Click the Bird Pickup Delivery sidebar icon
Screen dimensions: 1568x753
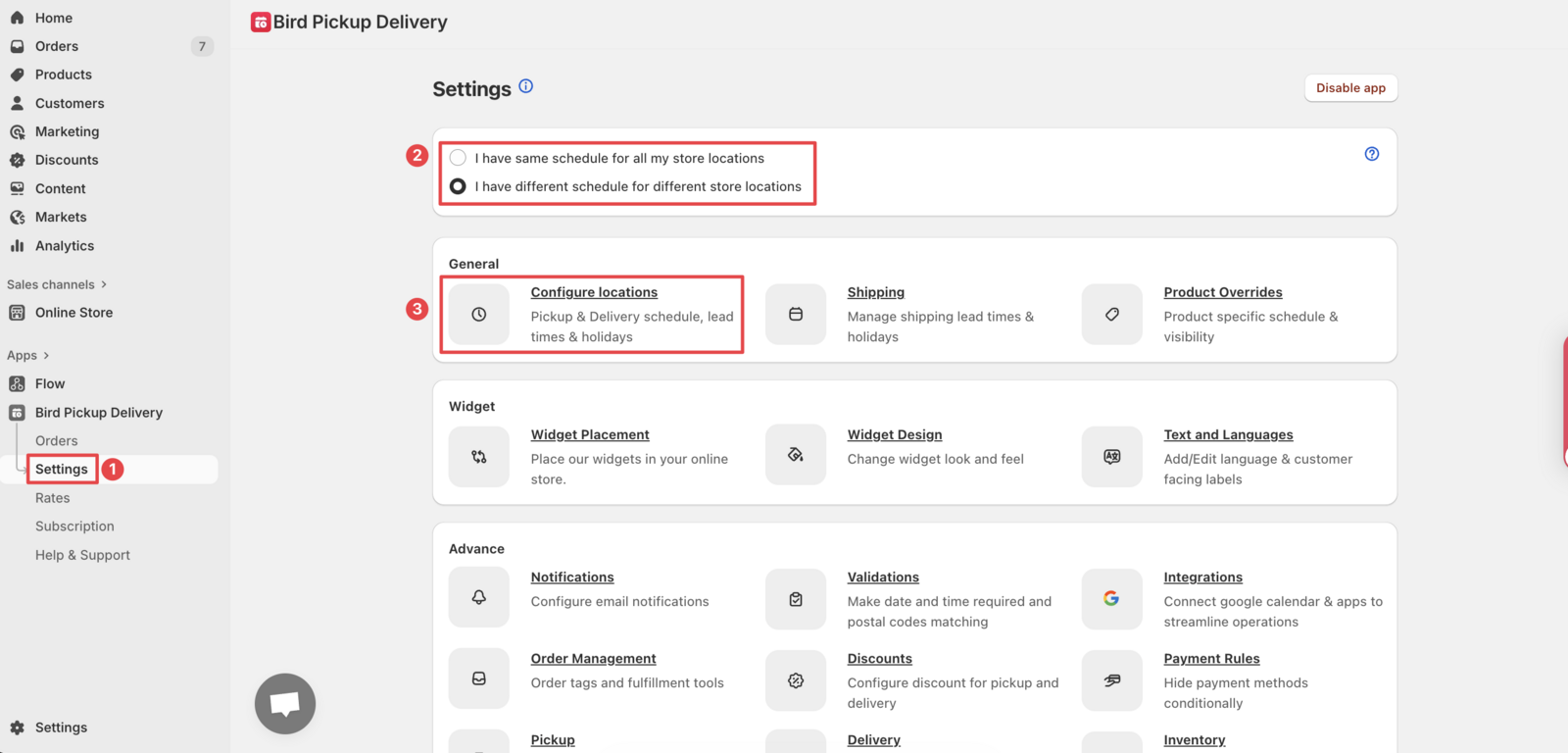pos(17,413)
